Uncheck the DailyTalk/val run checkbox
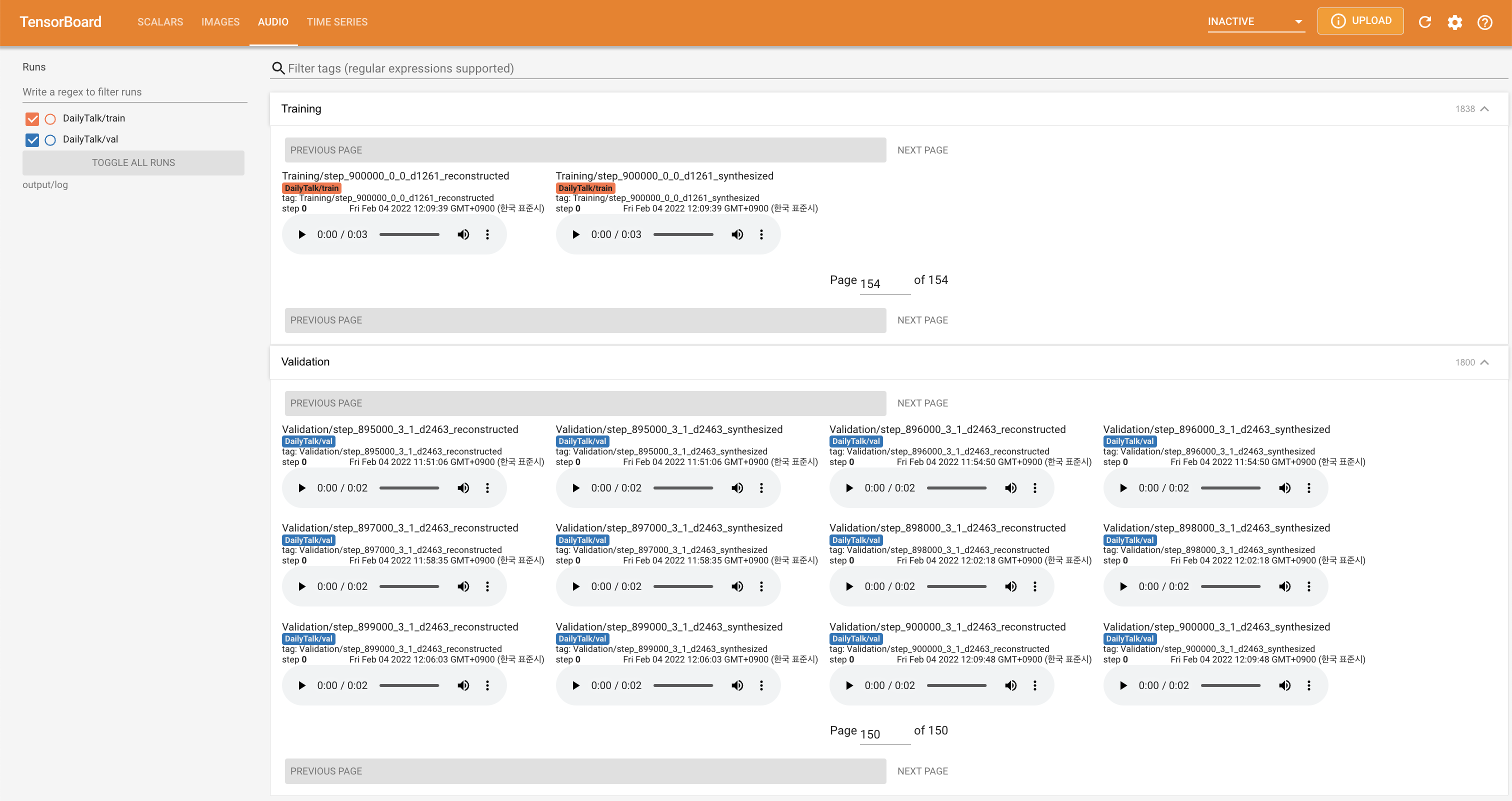Screen dimensions: 1512x801 pos(32,140)
